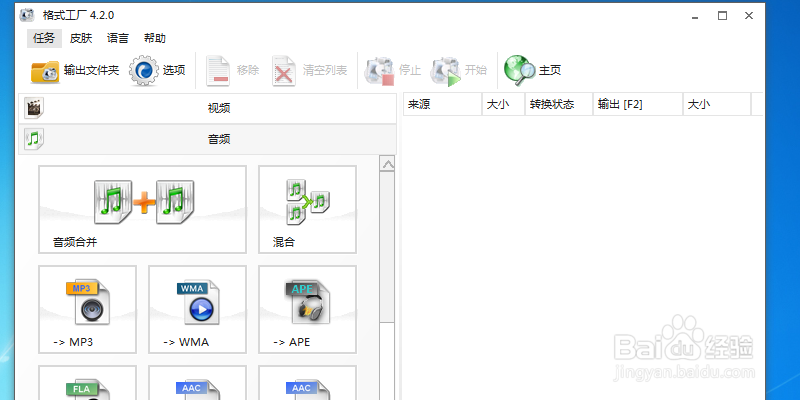
Task: Collapse the 音频 audio category
Action: [207, 139]
